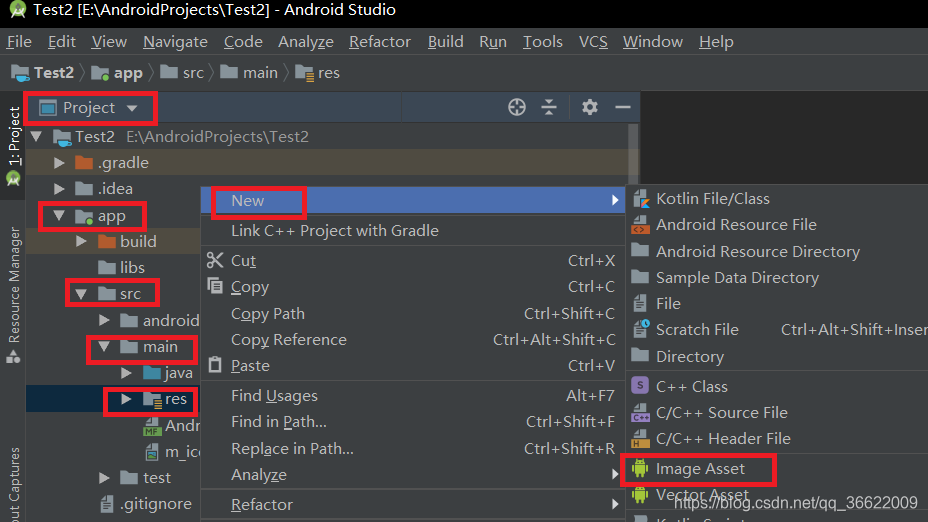
Task: Expand the res folder arrow
Action: (127, 399)
